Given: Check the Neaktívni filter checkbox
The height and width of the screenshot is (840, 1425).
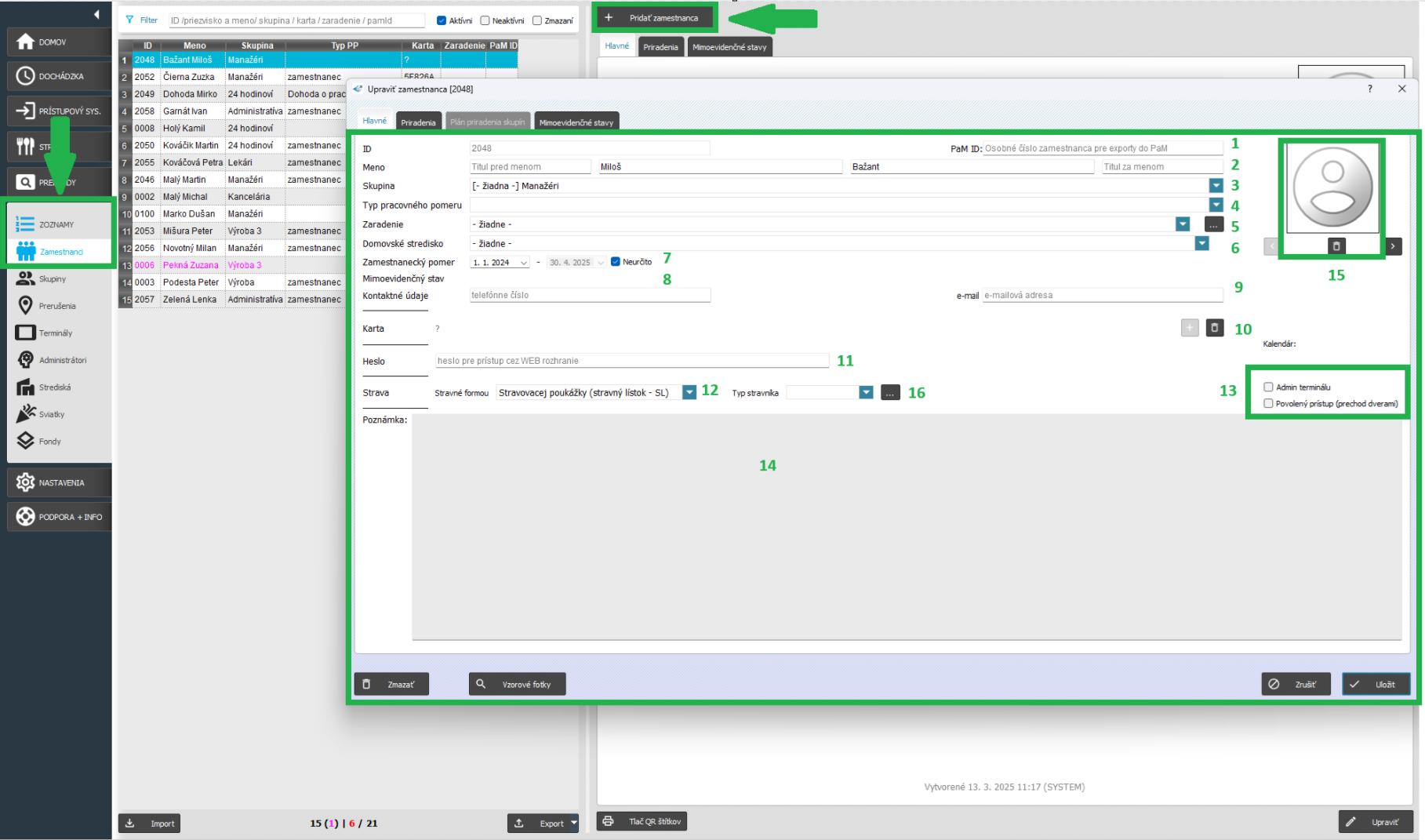Looking at the screenshot, I should click(x=485, y=20).
